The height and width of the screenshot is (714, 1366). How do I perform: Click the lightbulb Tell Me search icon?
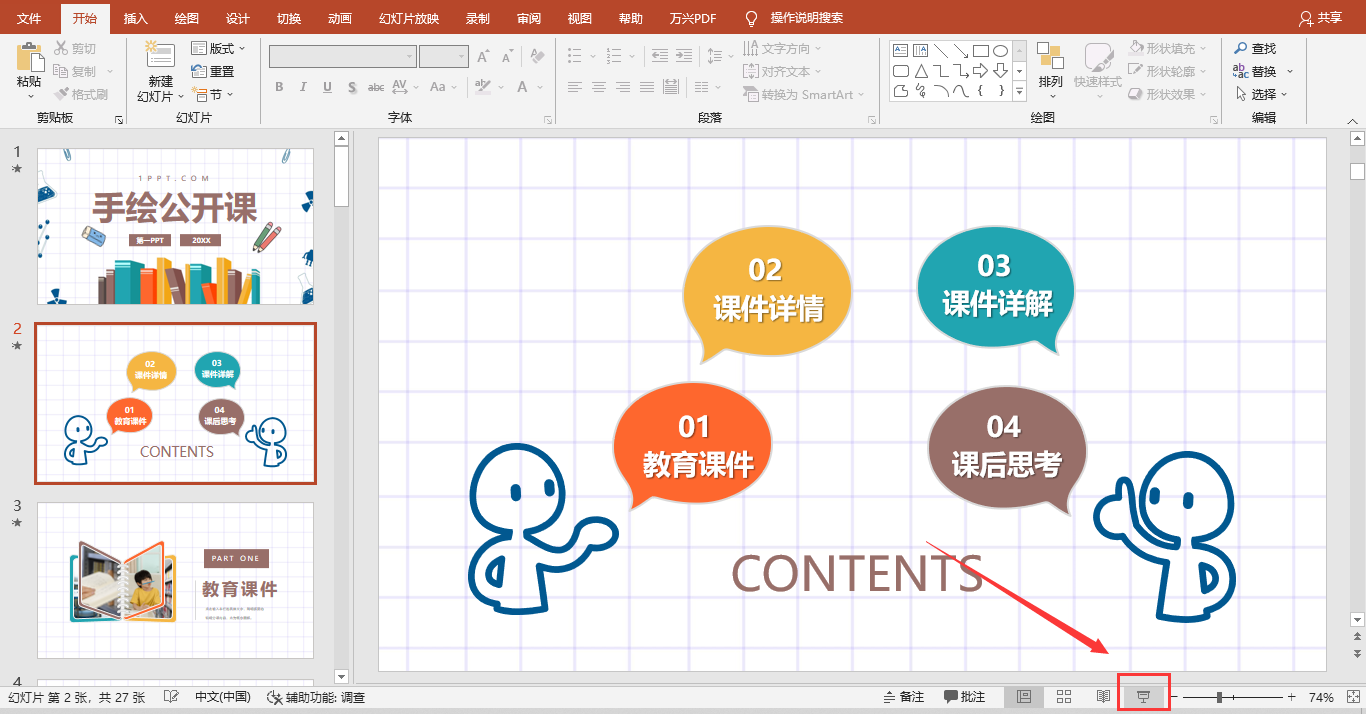pos(752,18)
